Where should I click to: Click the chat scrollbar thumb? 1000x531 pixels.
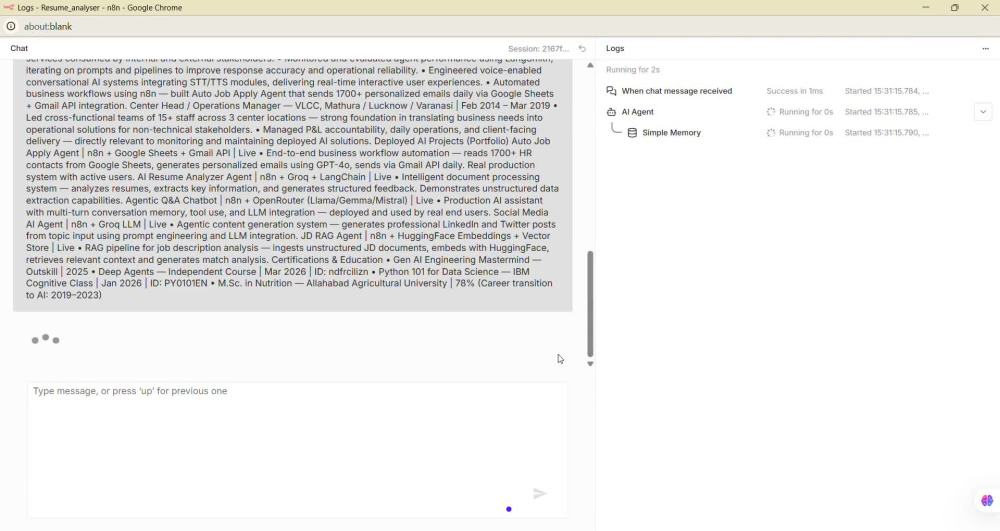(x=590, y=303)
